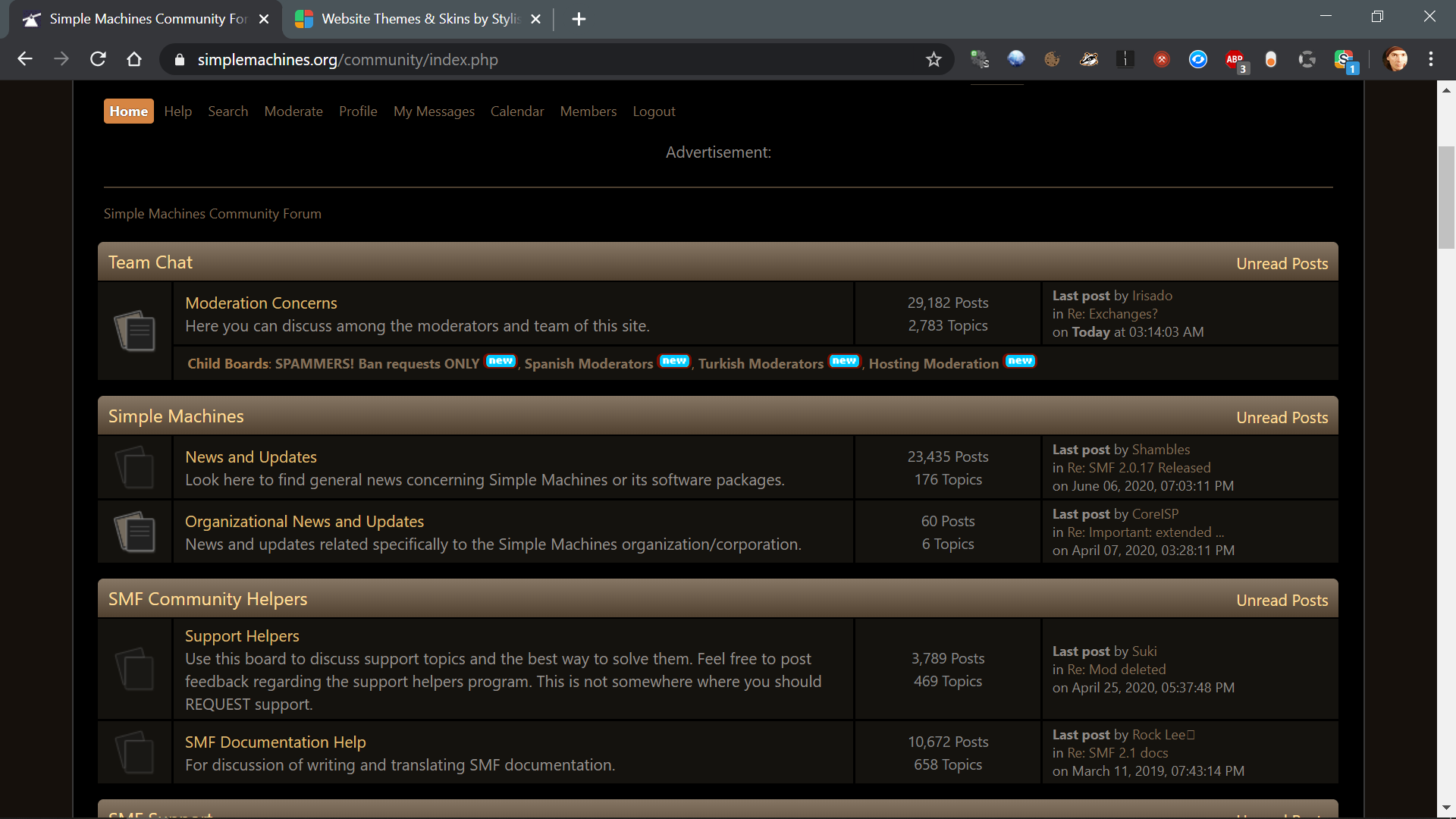Open the Moderation Concerns board
The image size is (1456, 819).
pyautogui.click(x=261, y=303)
